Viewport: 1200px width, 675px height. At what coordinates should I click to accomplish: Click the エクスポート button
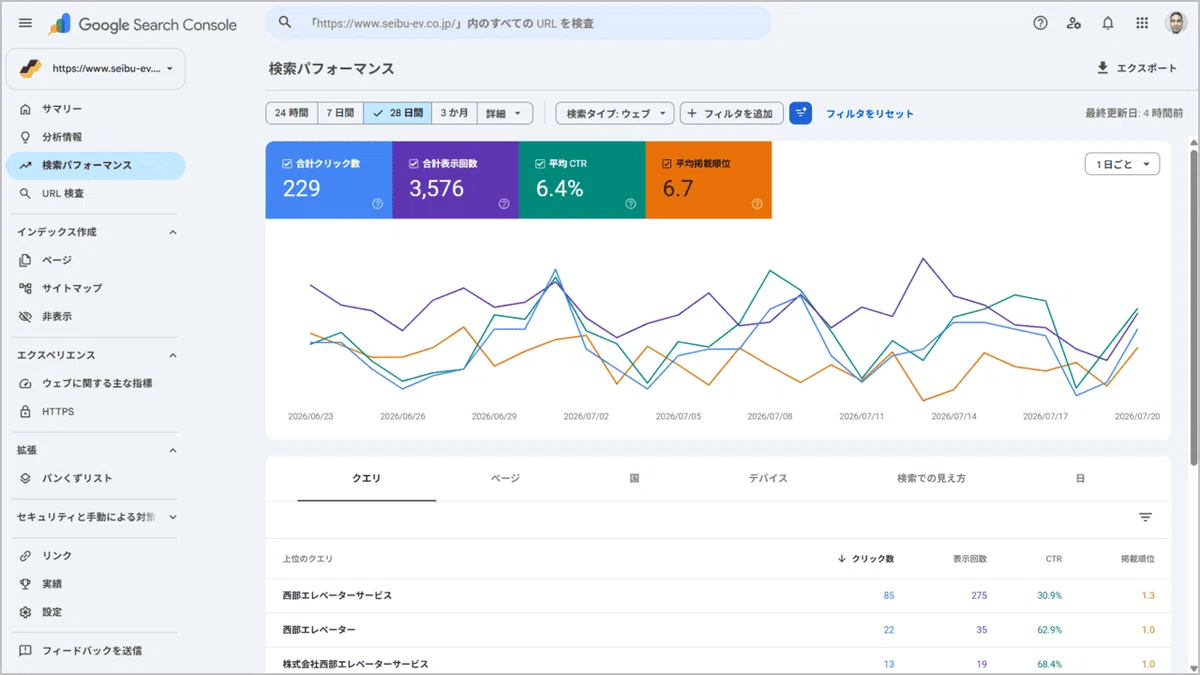tap(1137, 68)
